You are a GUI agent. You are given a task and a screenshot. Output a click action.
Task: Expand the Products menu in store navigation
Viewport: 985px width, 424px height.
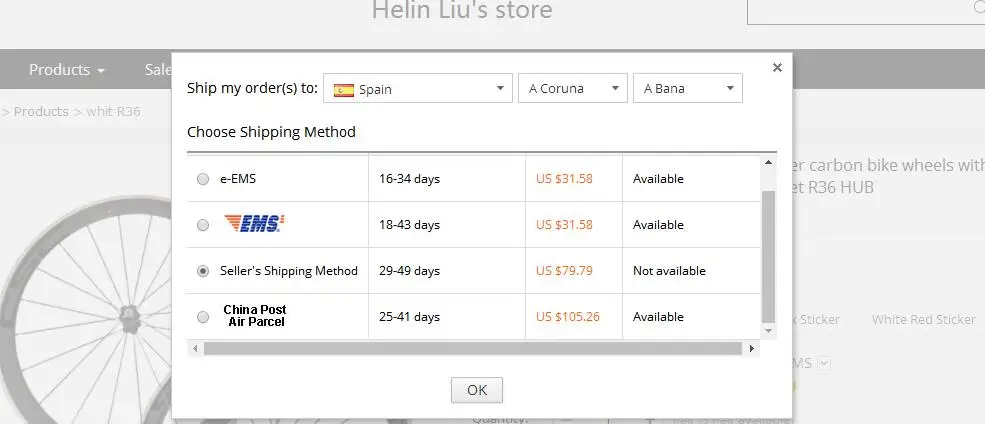tap(67, 69)
